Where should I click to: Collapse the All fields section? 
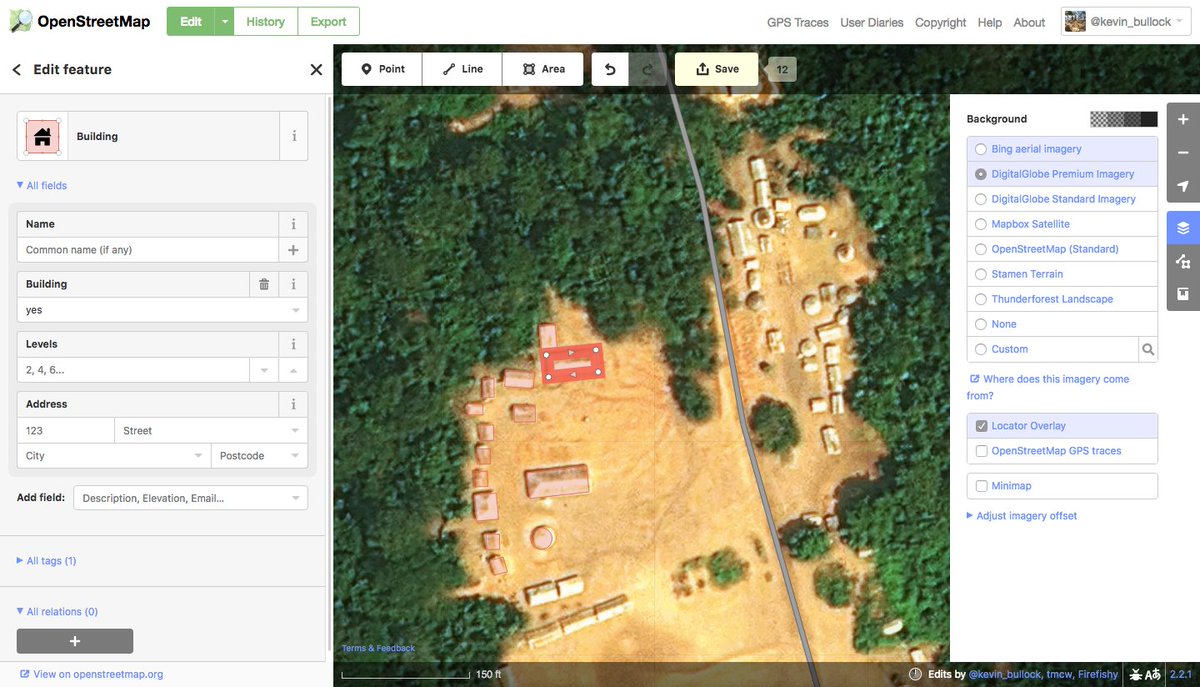(42, 186)
